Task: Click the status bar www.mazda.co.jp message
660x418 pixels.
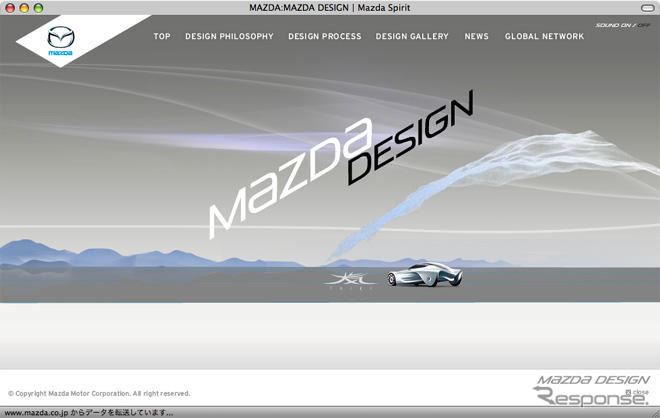Action: coord(89,413)
